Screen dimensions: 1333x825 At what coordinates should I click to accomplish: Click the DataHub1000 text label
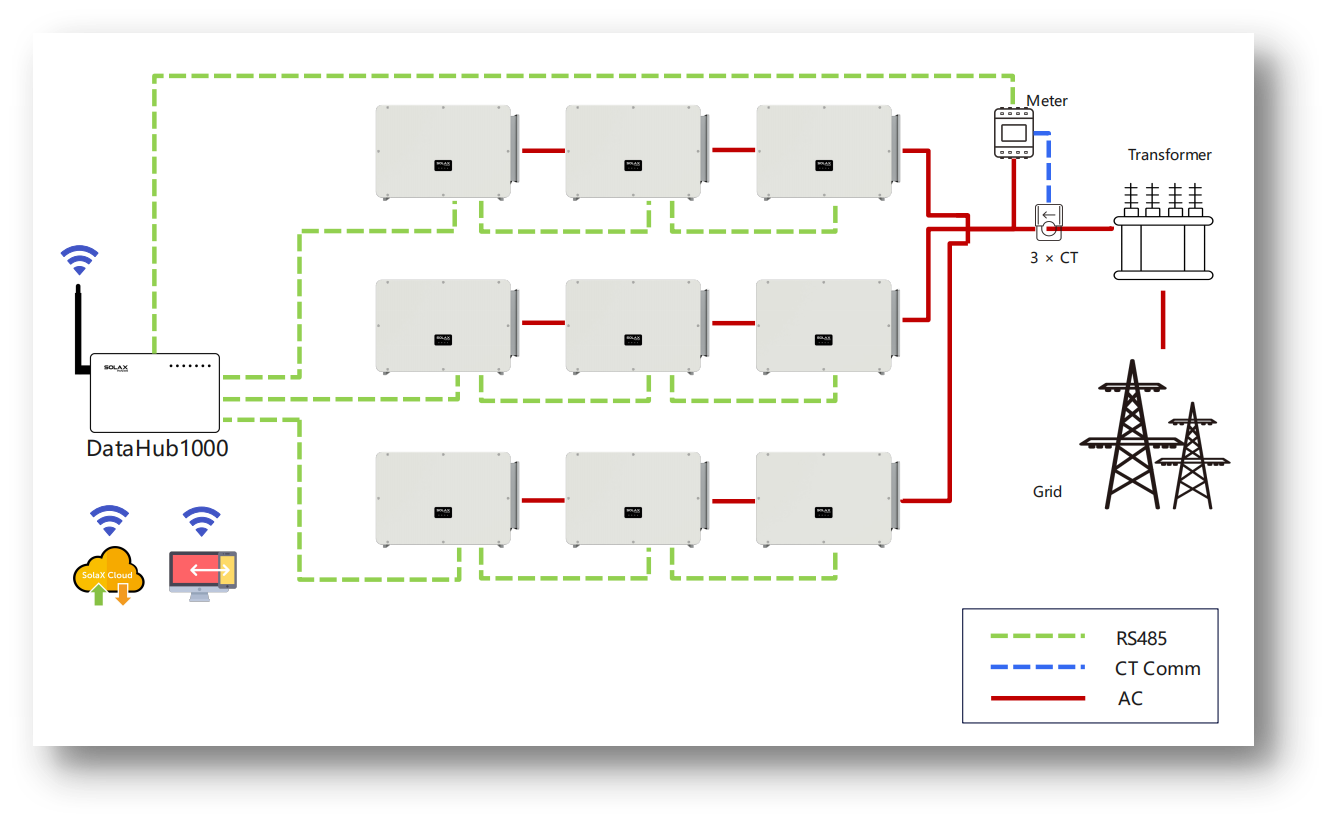pos(157,449)
